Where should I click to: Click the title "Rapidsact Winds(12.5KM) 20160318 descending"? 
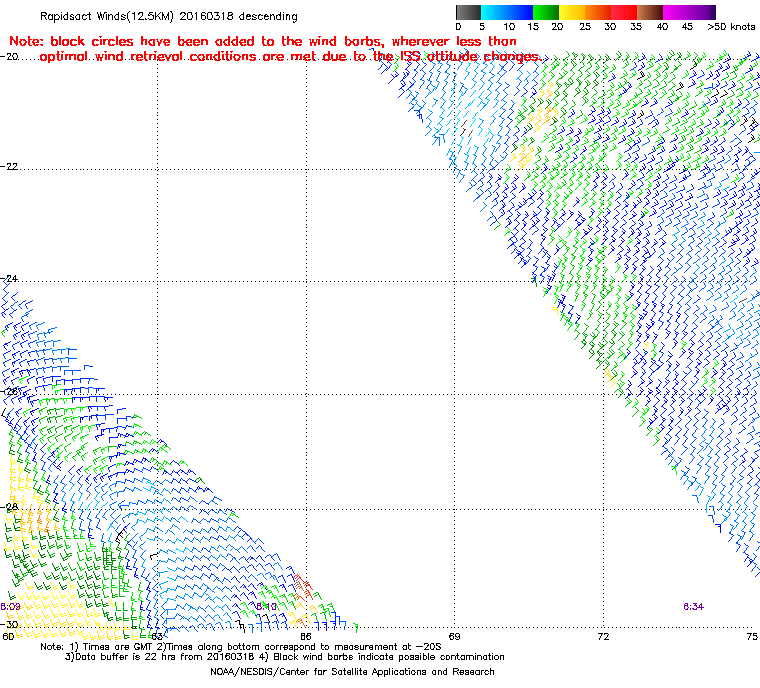coord(169,16)
